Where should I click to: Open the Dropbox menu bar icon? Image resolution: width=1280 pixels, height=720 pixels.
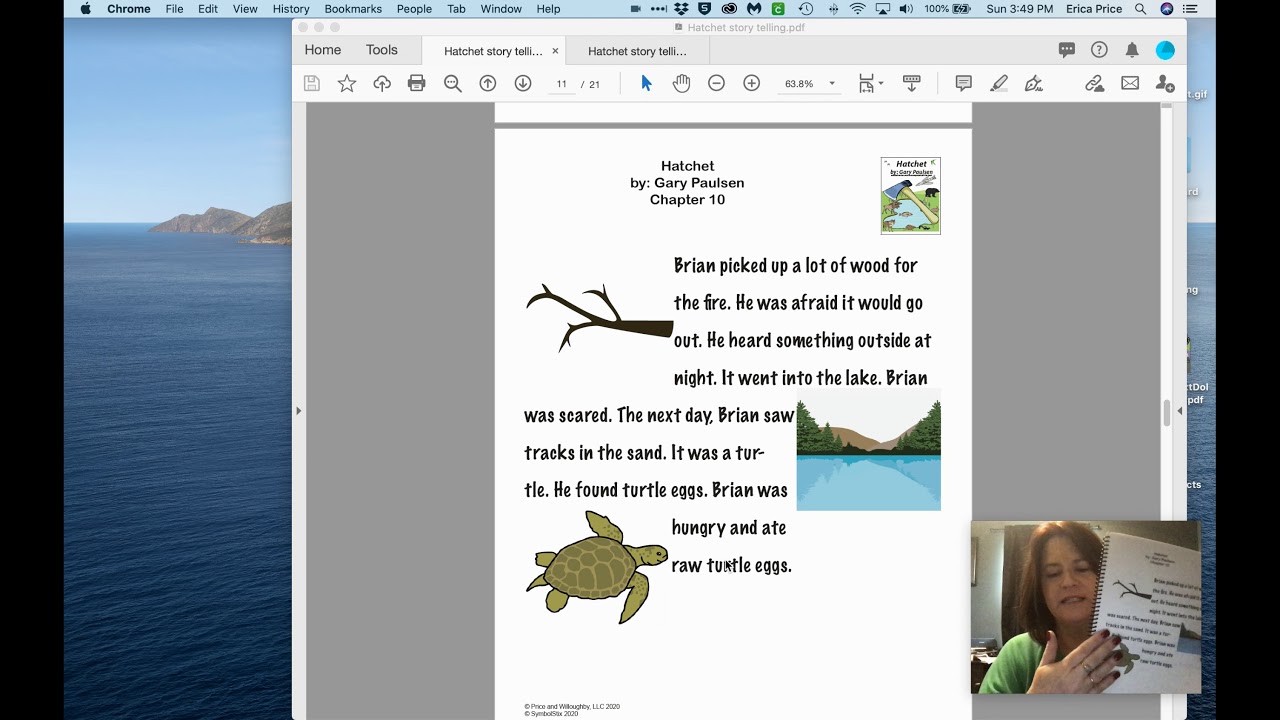pyautogui.click(x=681, y=9)
